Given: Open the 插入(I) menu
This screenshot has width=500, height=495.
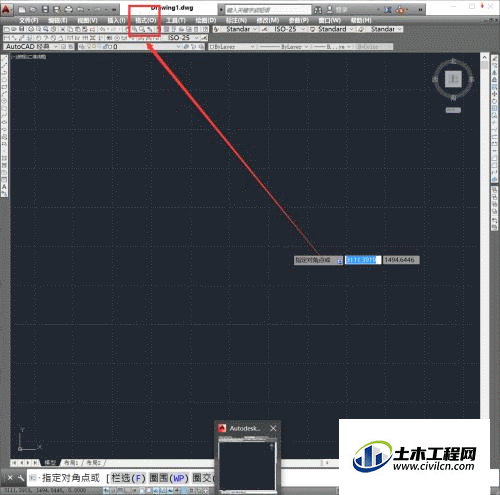Looking at the screenshot, I should [x=116, y=21].
